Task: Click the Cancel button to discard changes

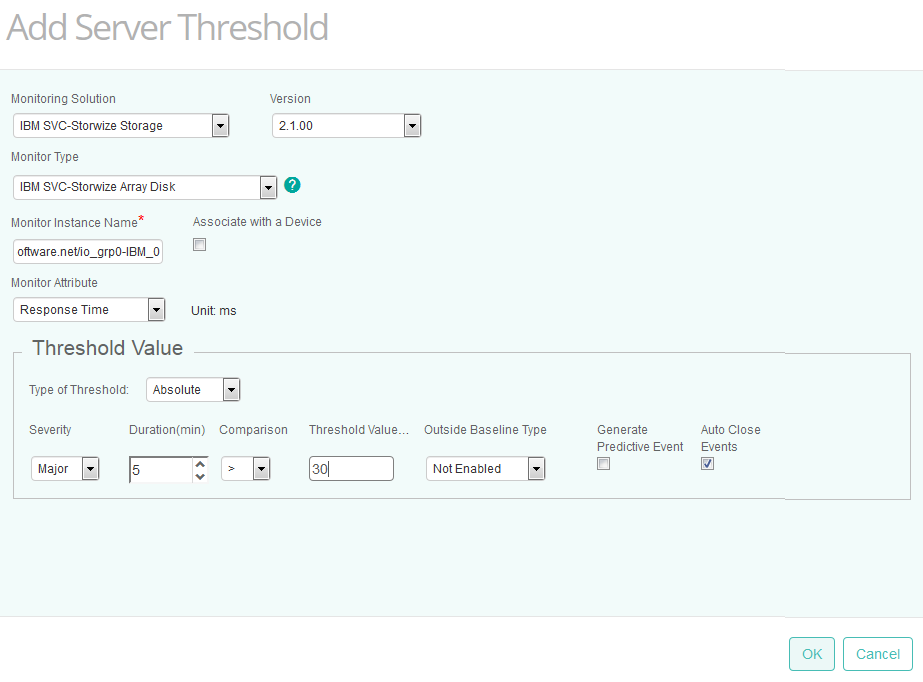Action: (877, 654)
